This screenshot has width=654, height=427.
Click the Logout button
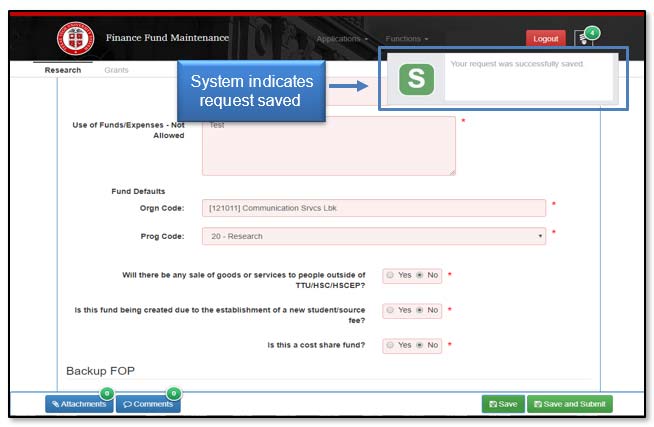click(x=546, y=39)
